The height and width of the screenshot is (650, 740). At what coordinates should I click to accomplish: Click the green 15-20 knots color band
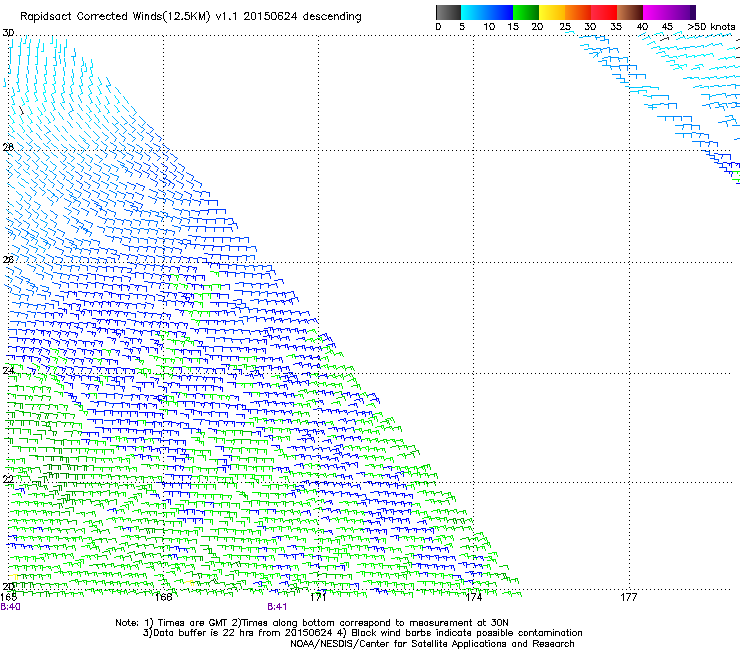526,12
